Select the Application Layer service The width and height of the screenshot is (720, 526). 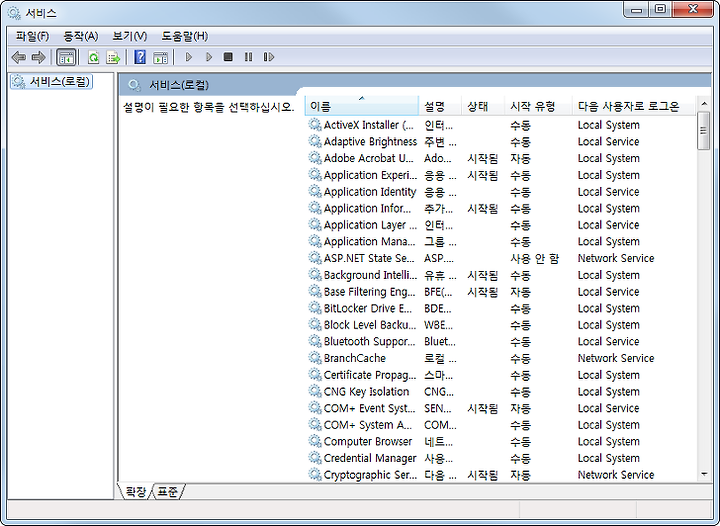pyautogui.click(x=501, y=224)
